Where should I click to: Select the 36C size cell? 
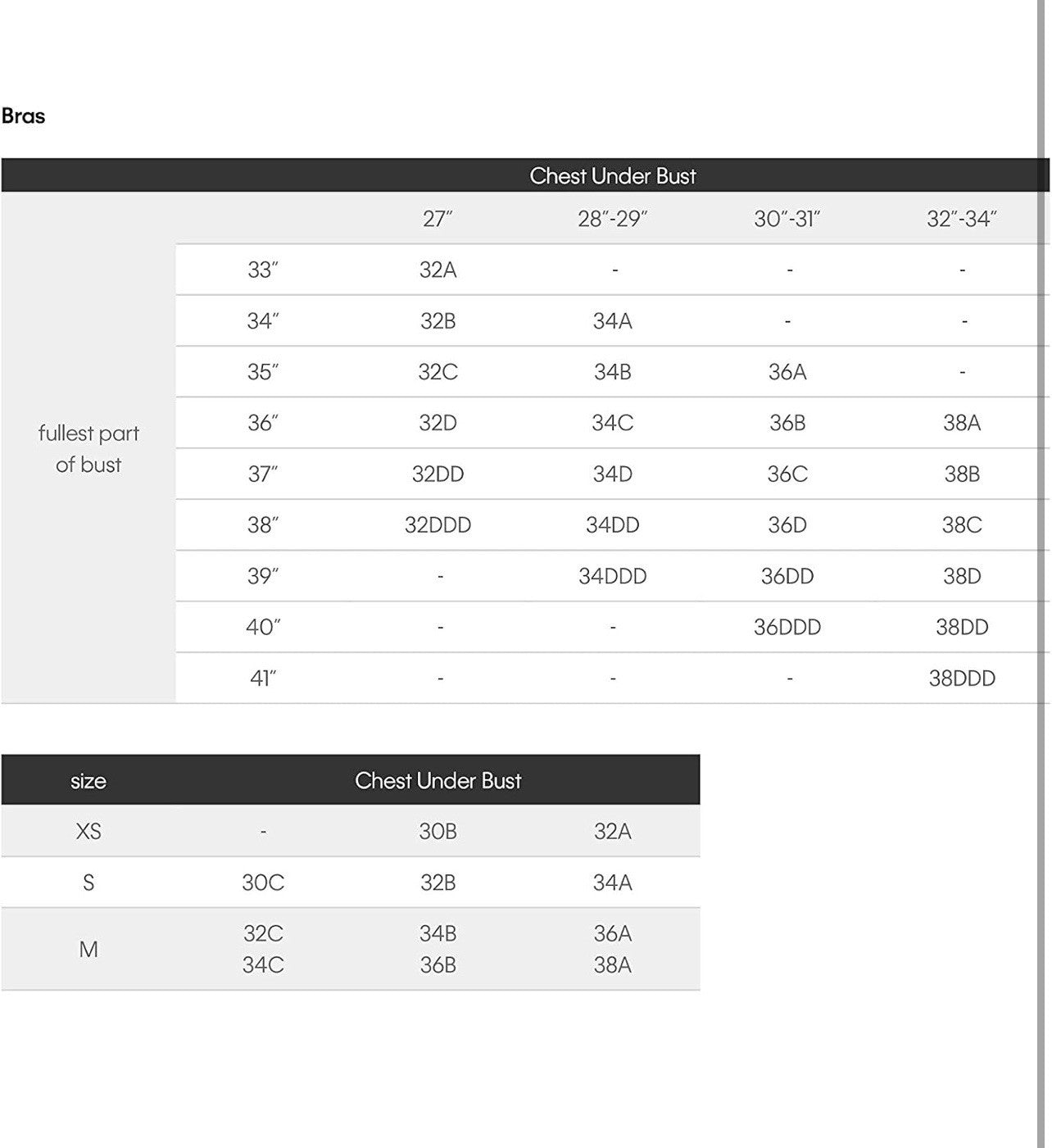tap(787, 474)
